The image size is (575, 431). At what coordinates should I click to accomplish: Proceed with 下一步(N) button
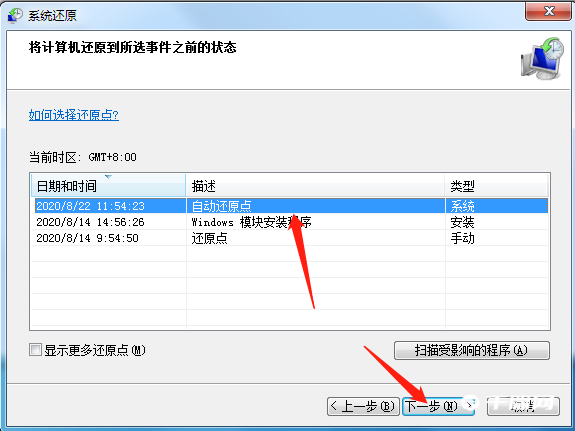(438, 406)
